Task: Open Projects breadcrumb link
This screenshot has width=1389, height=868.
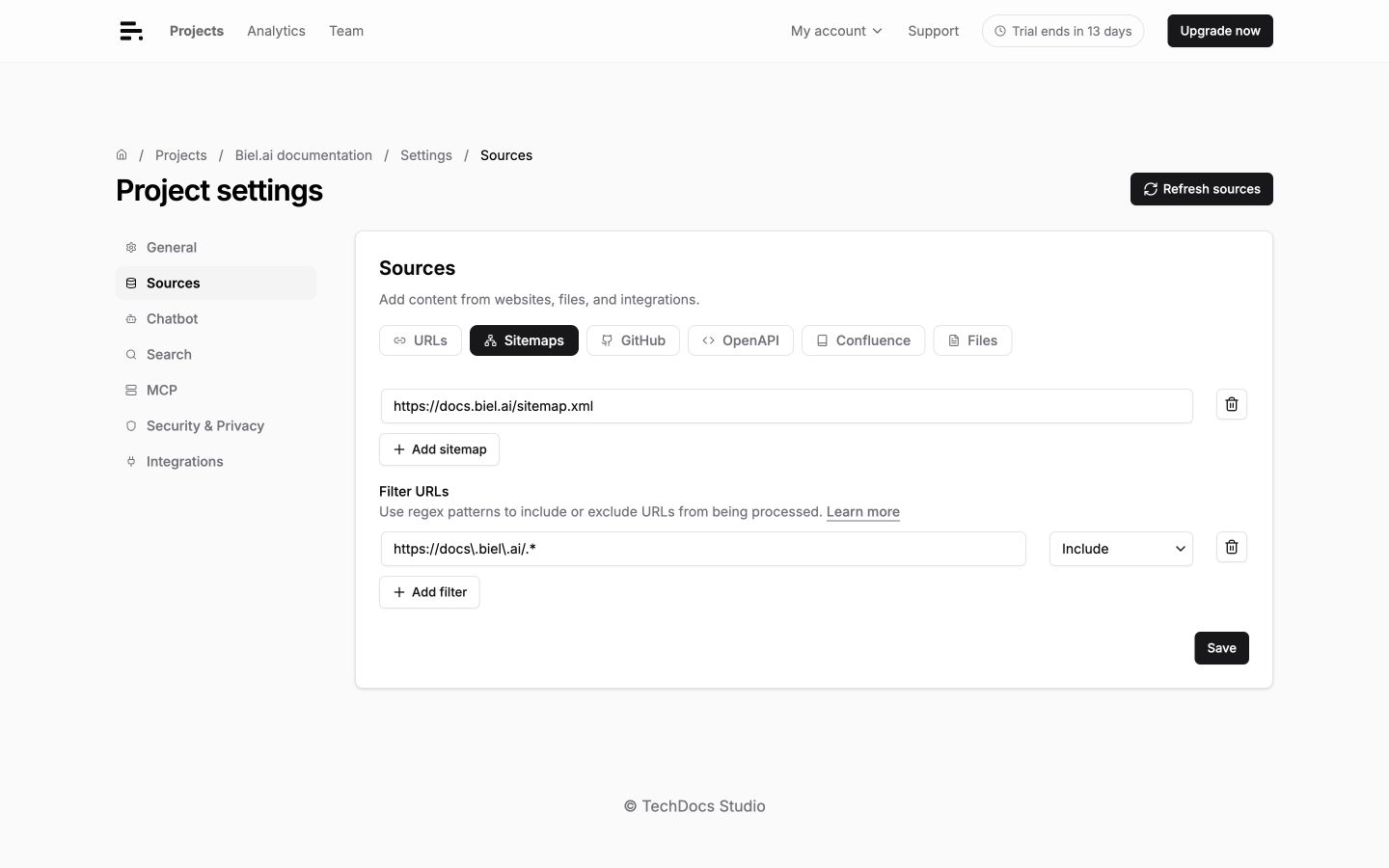Action: (x=180, y=155)
